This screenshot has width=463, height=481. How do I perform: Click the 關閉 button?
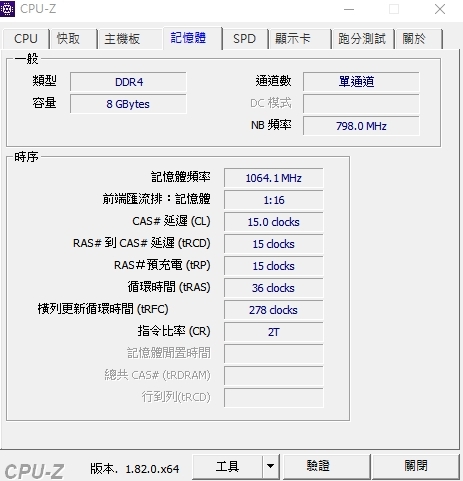(x=415, y=466)
